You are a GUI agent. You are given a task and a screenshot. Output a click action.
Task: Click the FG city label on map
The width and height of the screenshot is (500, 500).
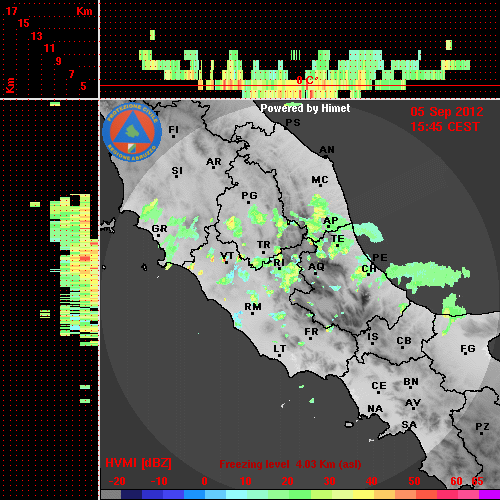(x=467, y=349)
